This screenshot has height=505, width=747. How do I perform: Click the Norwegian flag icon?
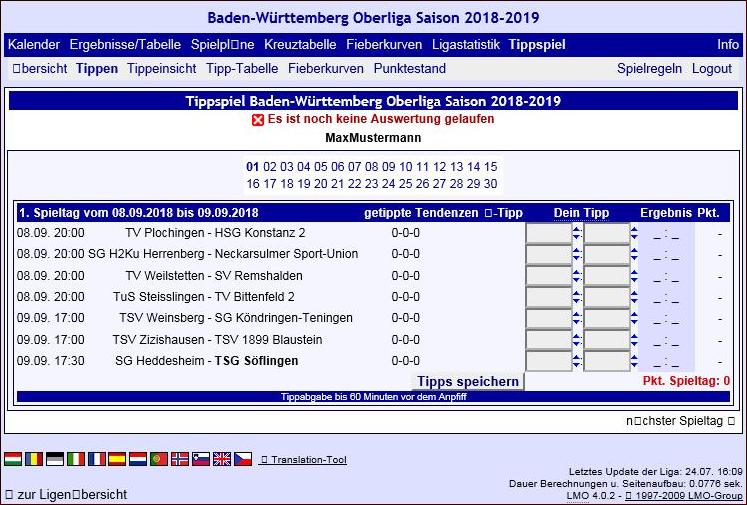pos(180,459)
